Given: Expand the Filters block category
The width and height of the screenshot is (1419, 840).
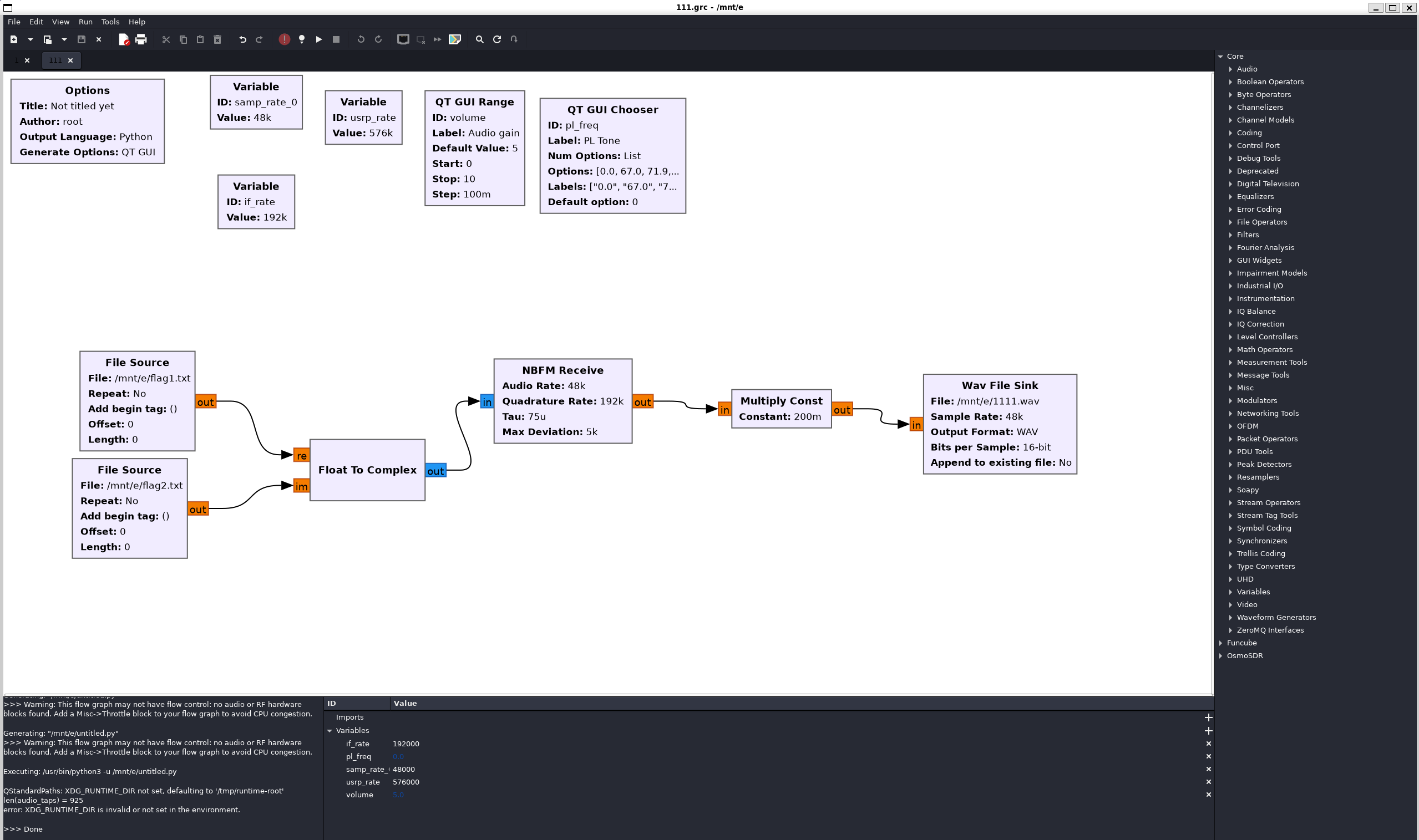Looking at the screenshot, I should 1231,235.
